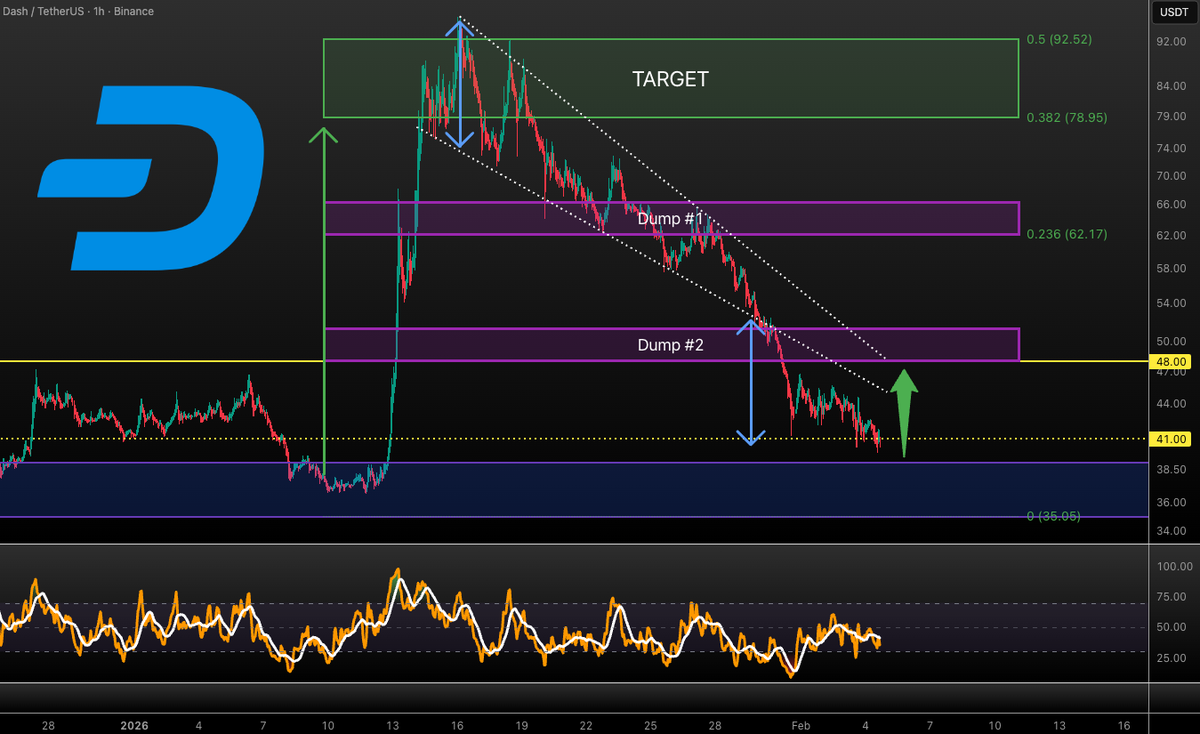Click the USDT currency button
Viewport: 1200px width, 734px height.
click(1172, 13)
